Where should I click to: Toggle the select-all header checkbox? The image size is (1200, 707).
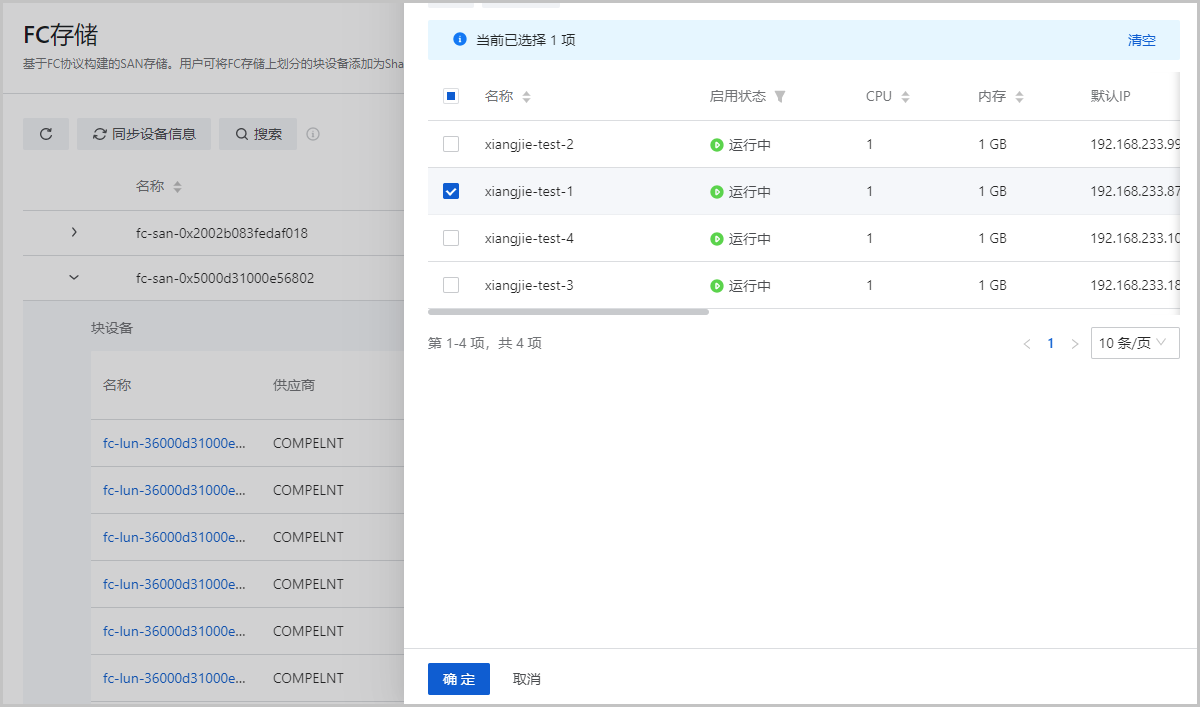[451, 96]
